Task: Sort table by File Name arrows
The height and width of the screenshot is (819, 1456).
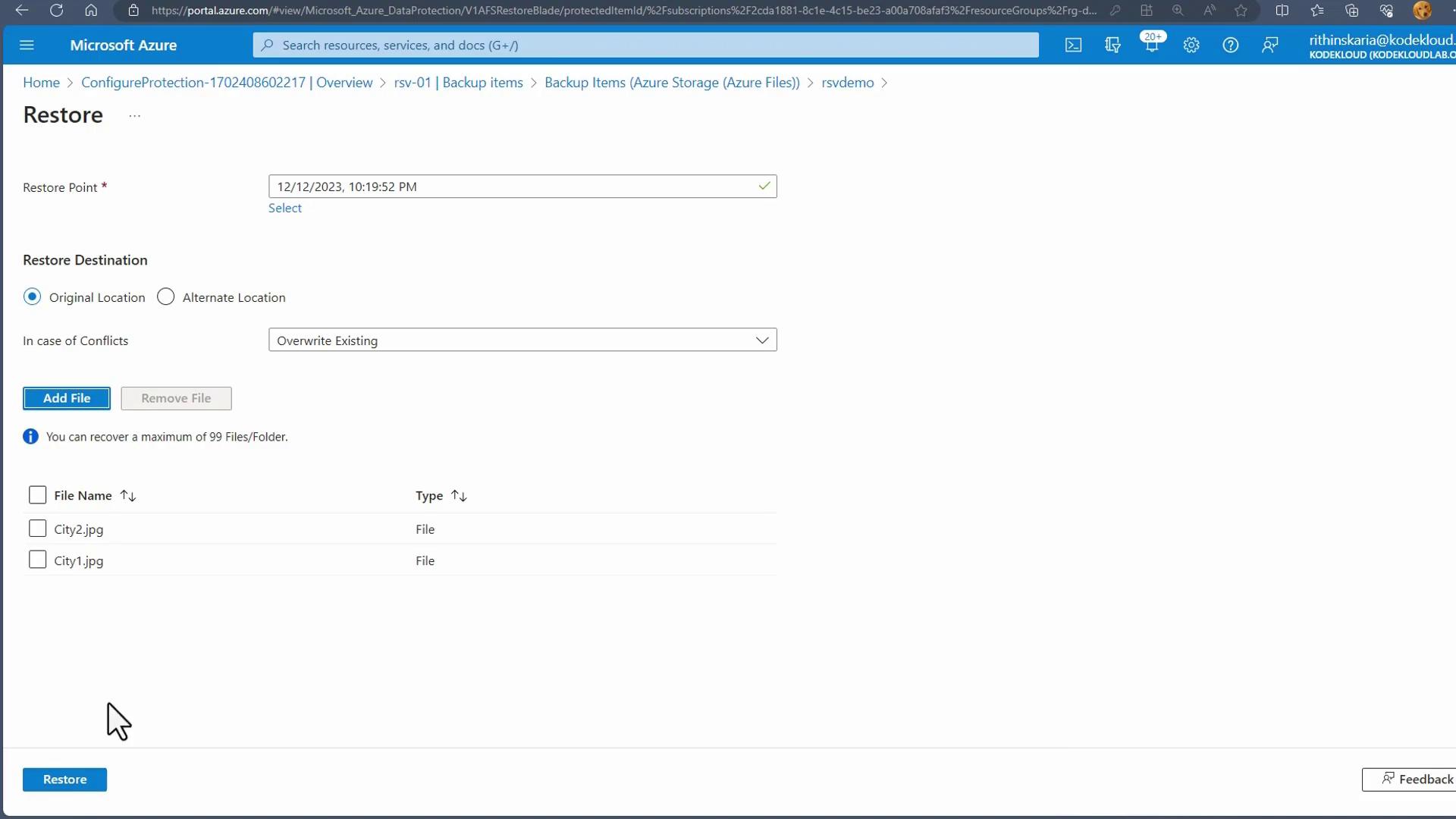Action: [x=128, y=496]
